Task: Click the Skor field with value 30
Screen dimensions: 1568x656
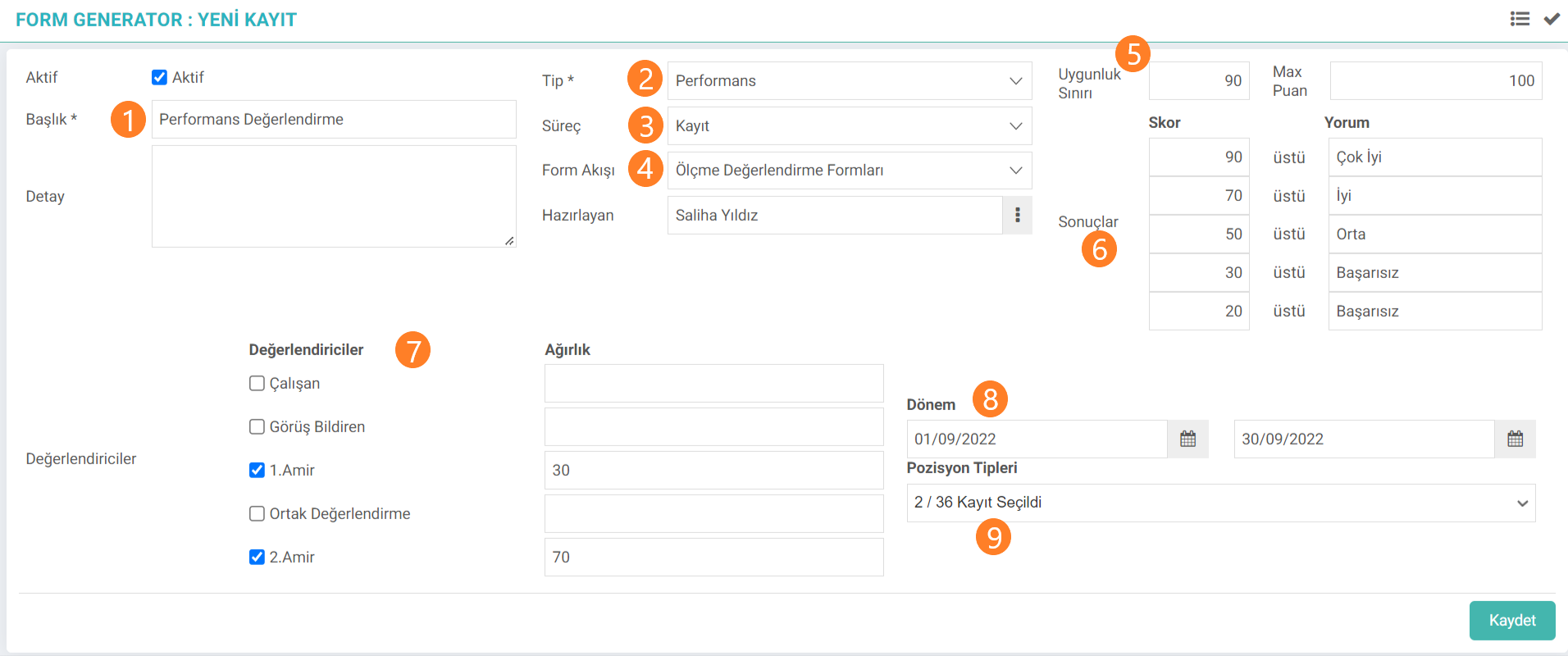Action: click(x=1199, y=272)
